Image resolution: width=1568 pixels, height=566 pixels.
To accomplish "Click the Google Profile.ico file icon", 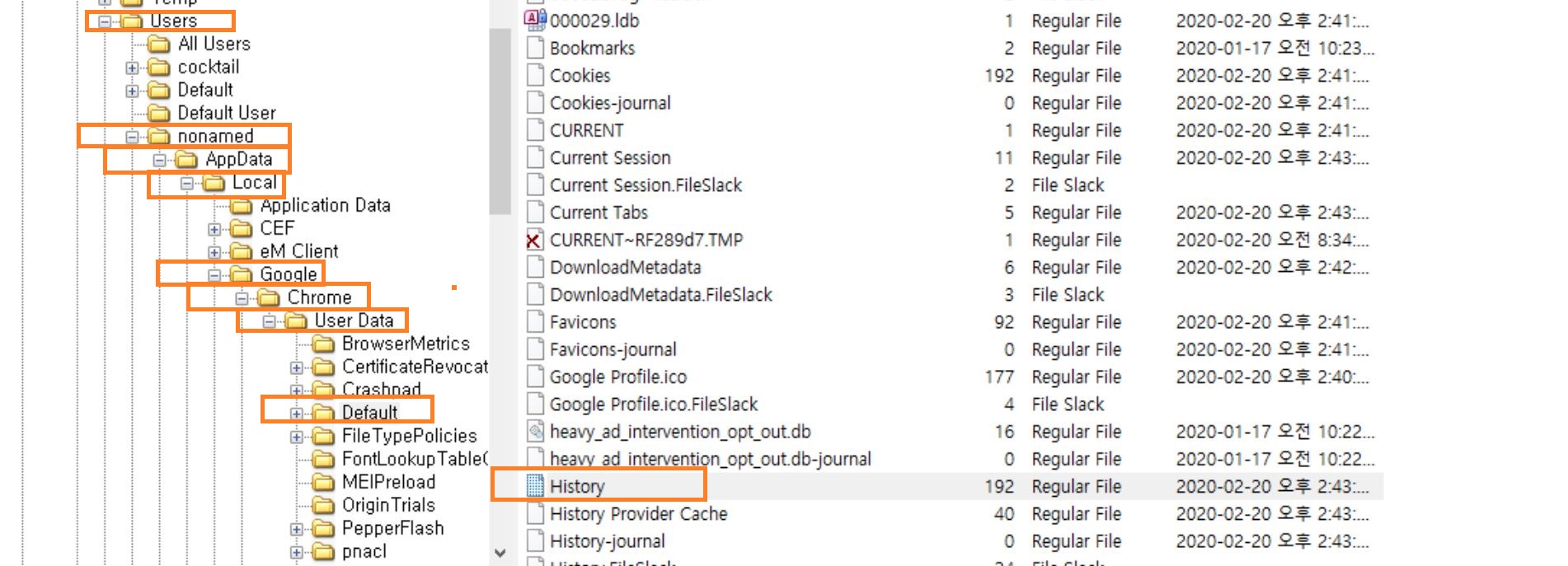I will [x=535, y=377].
